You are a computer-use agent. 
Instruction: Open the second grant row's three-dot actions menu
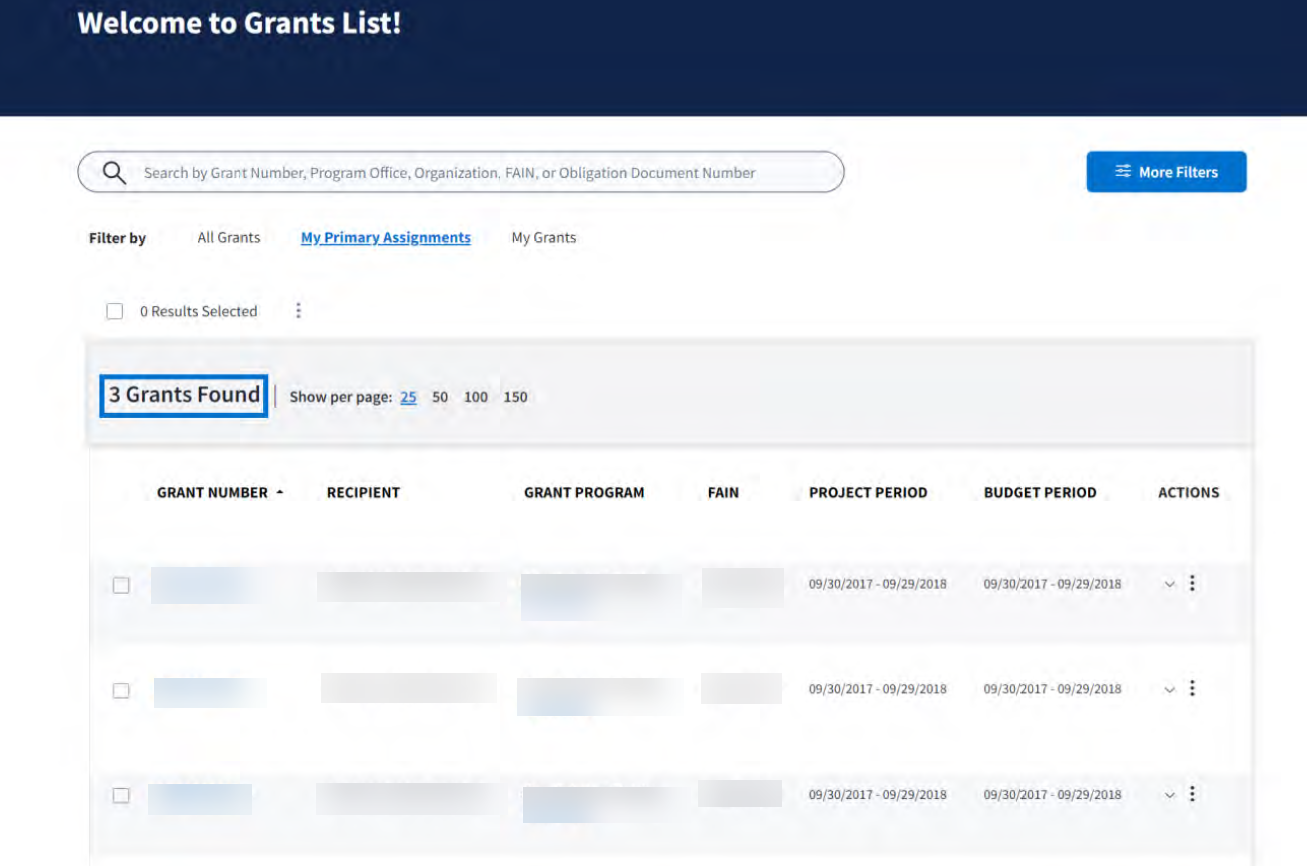click(1192, 689)
